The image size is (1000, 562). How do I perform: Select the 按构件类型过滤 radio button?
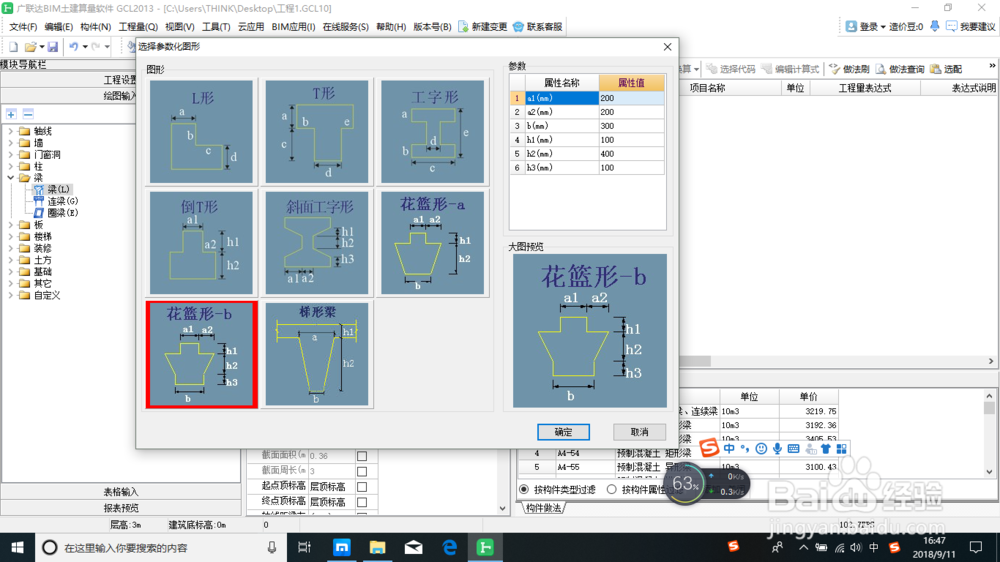coord(524,489)
